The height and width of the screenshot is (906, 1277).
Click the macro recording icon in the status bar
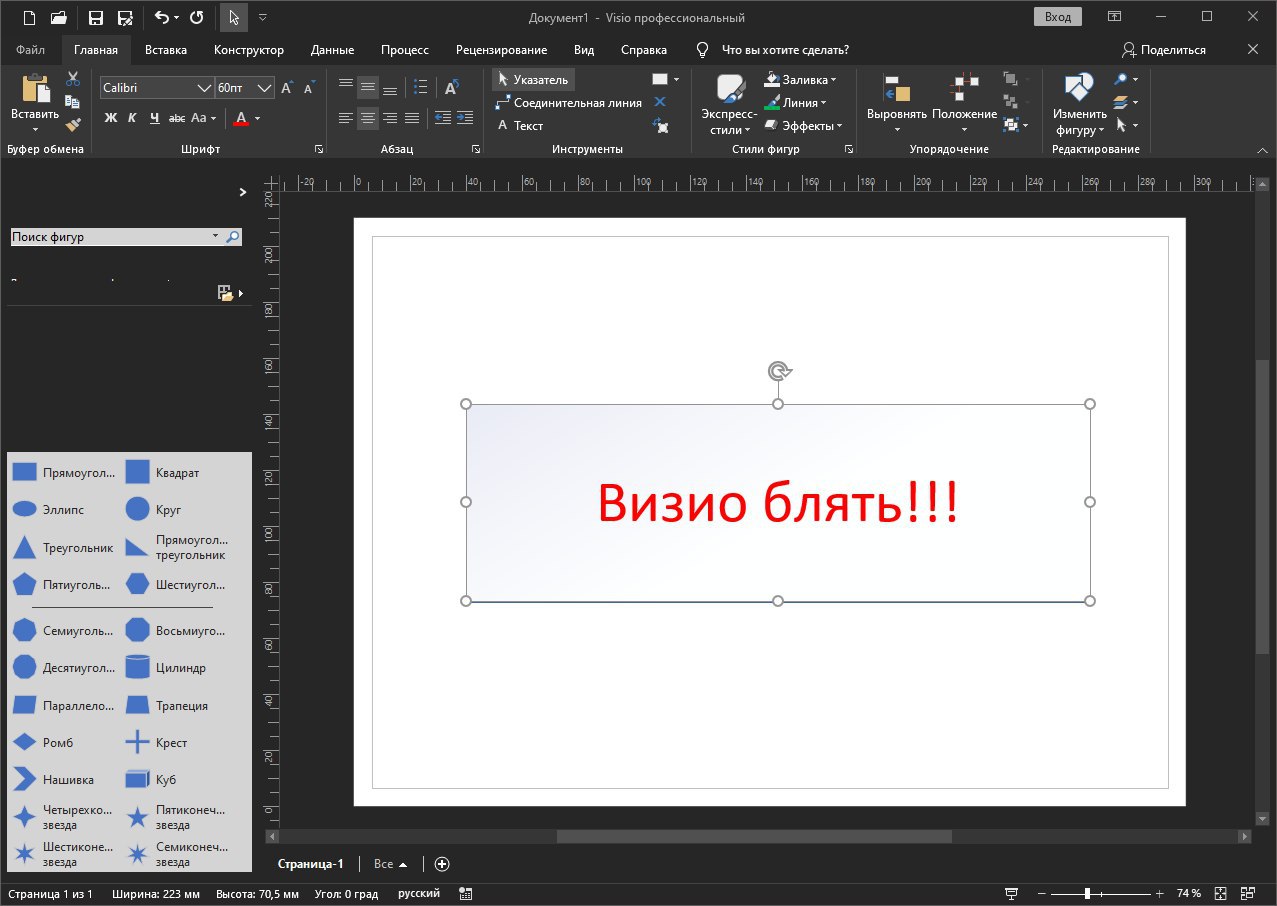click(x=466, y=893)
